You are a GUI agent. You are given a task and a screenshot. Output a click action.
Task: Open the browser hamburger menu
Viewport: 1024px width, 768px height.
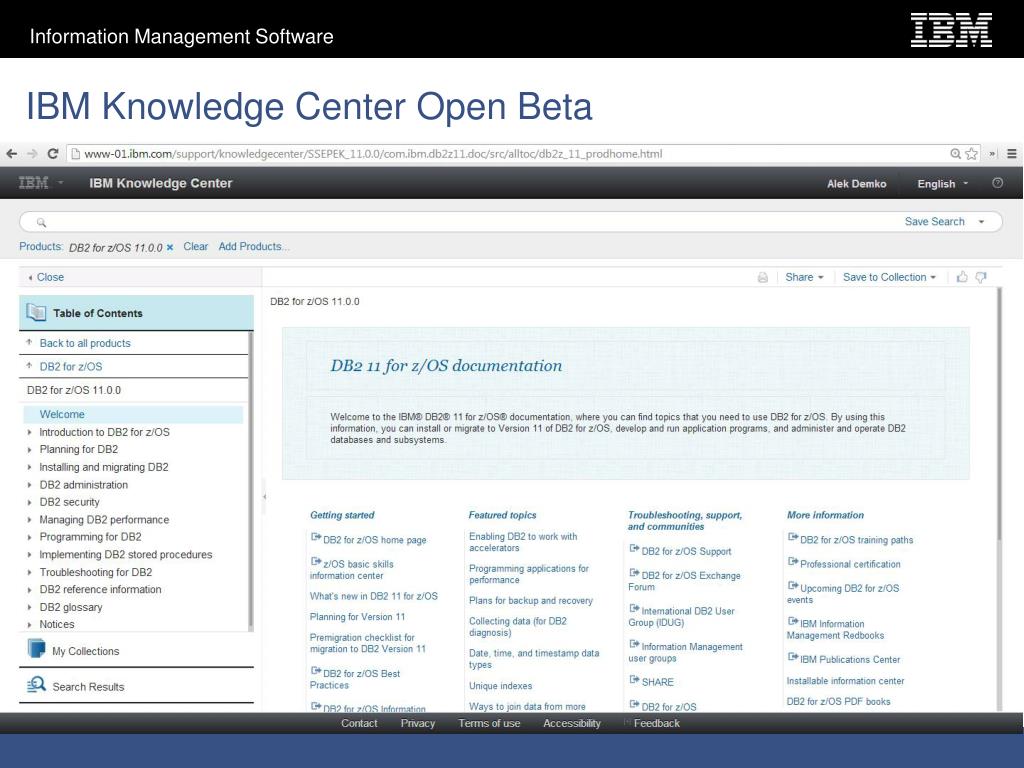tap(1012, 154)
